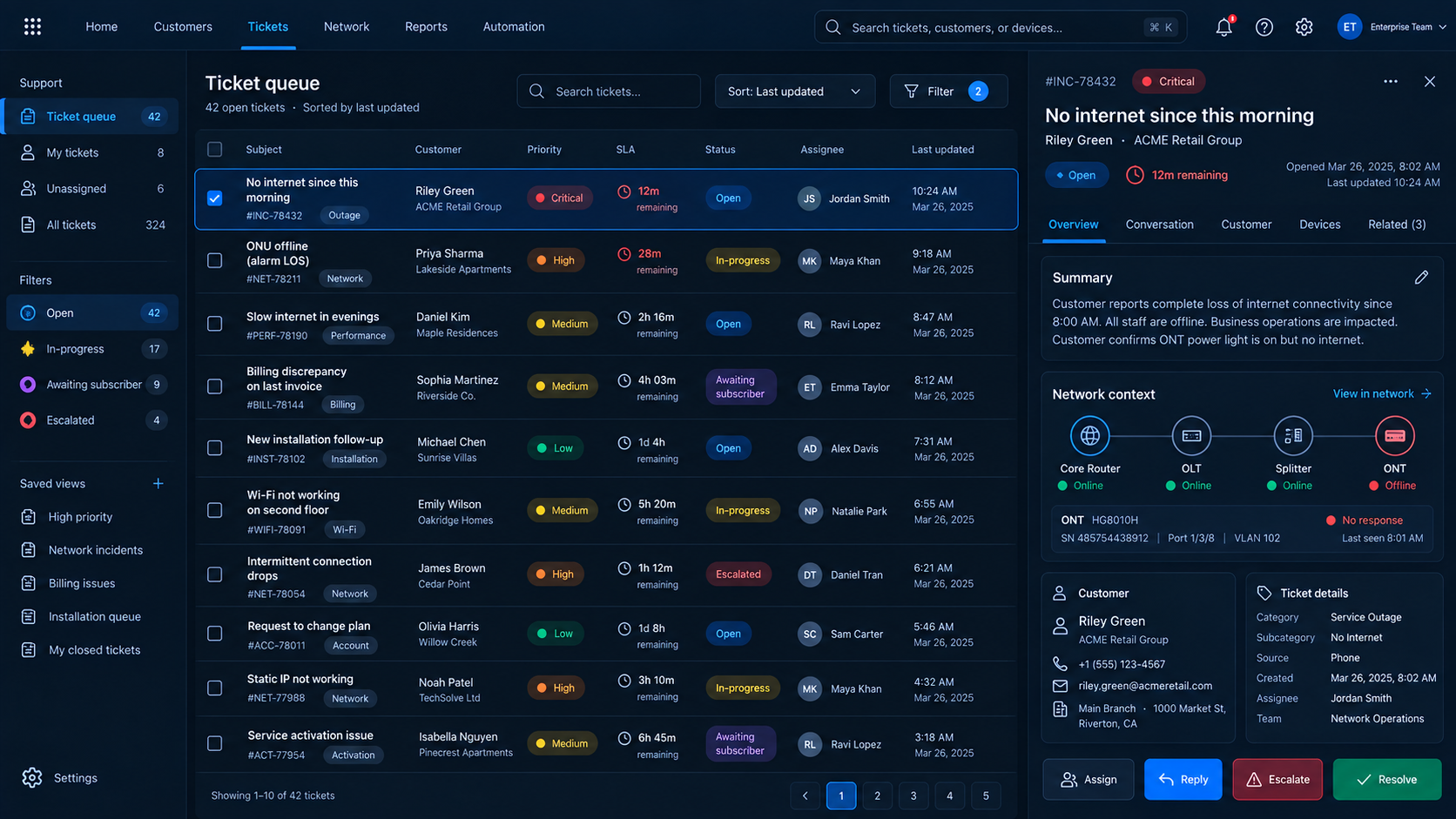Open Unassigned tickets in sidebar

pos(91,188)
